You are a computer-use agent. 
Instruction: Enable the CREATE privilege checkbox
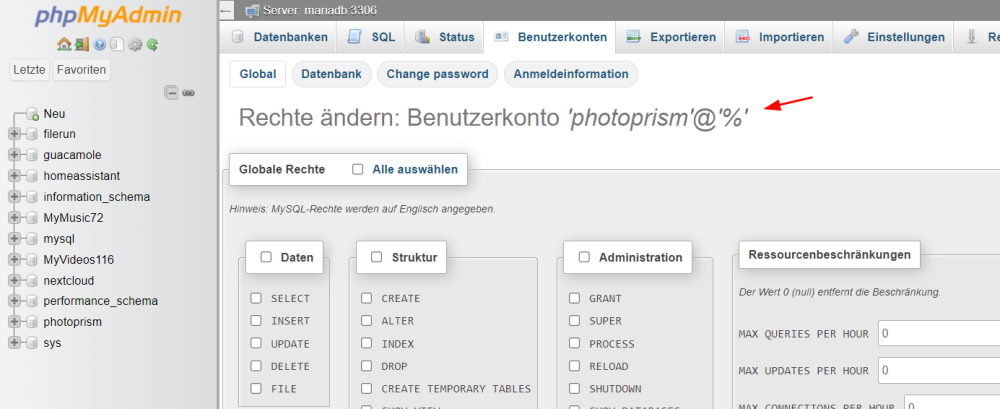point(367,298)
